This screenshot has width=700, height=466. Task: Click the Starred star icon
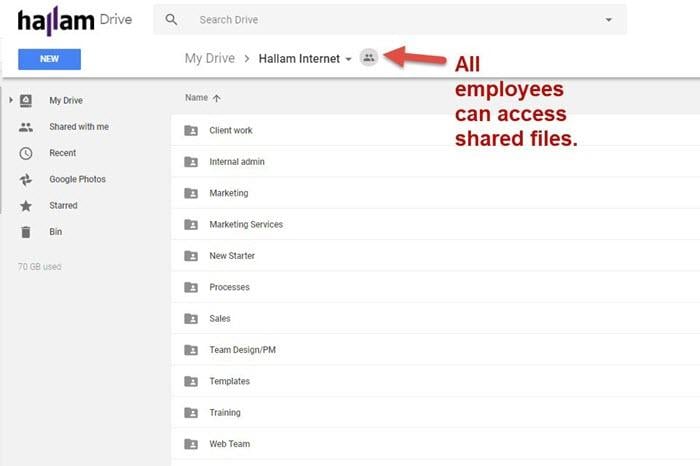[x=26, y=206]
